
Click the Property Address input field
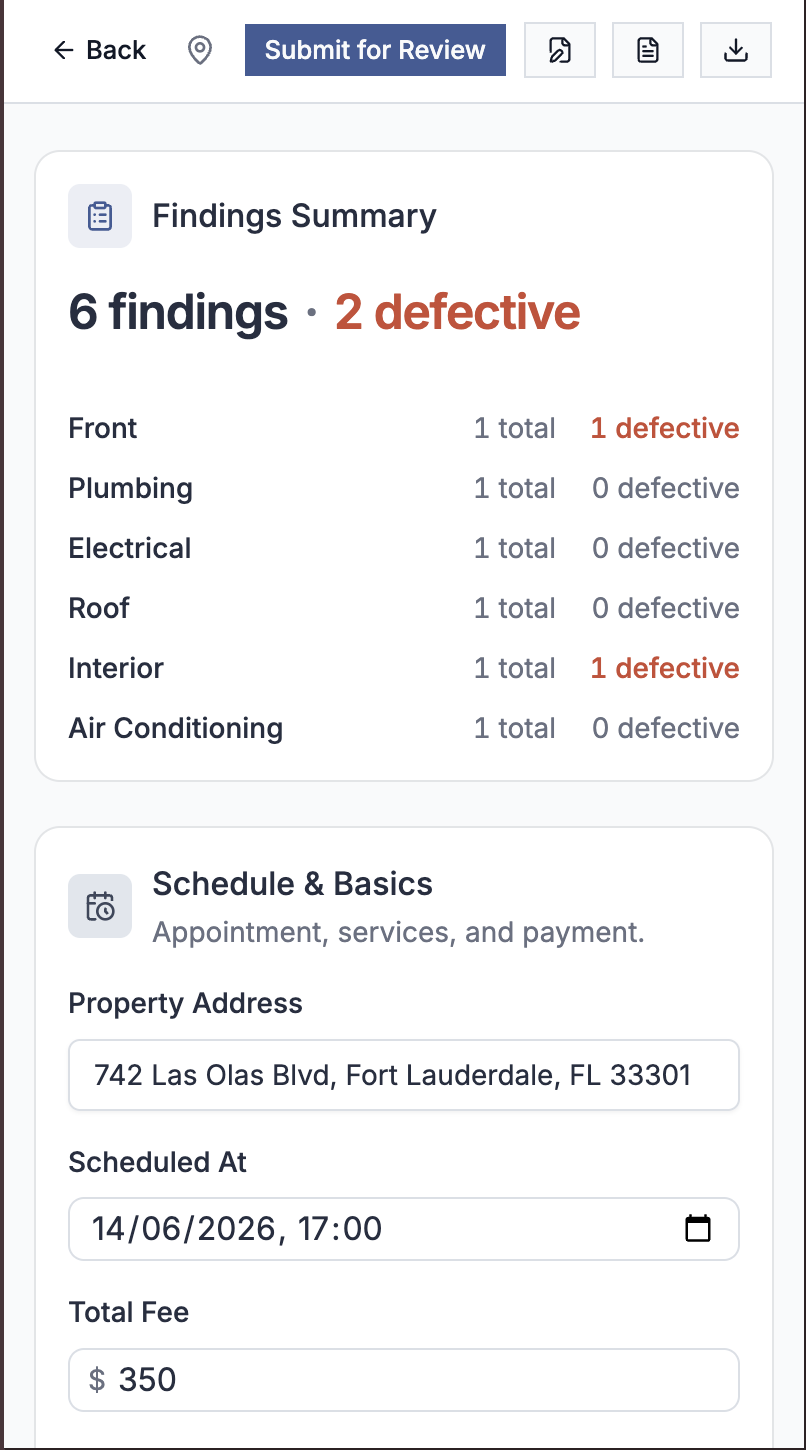coord(404,1075)
